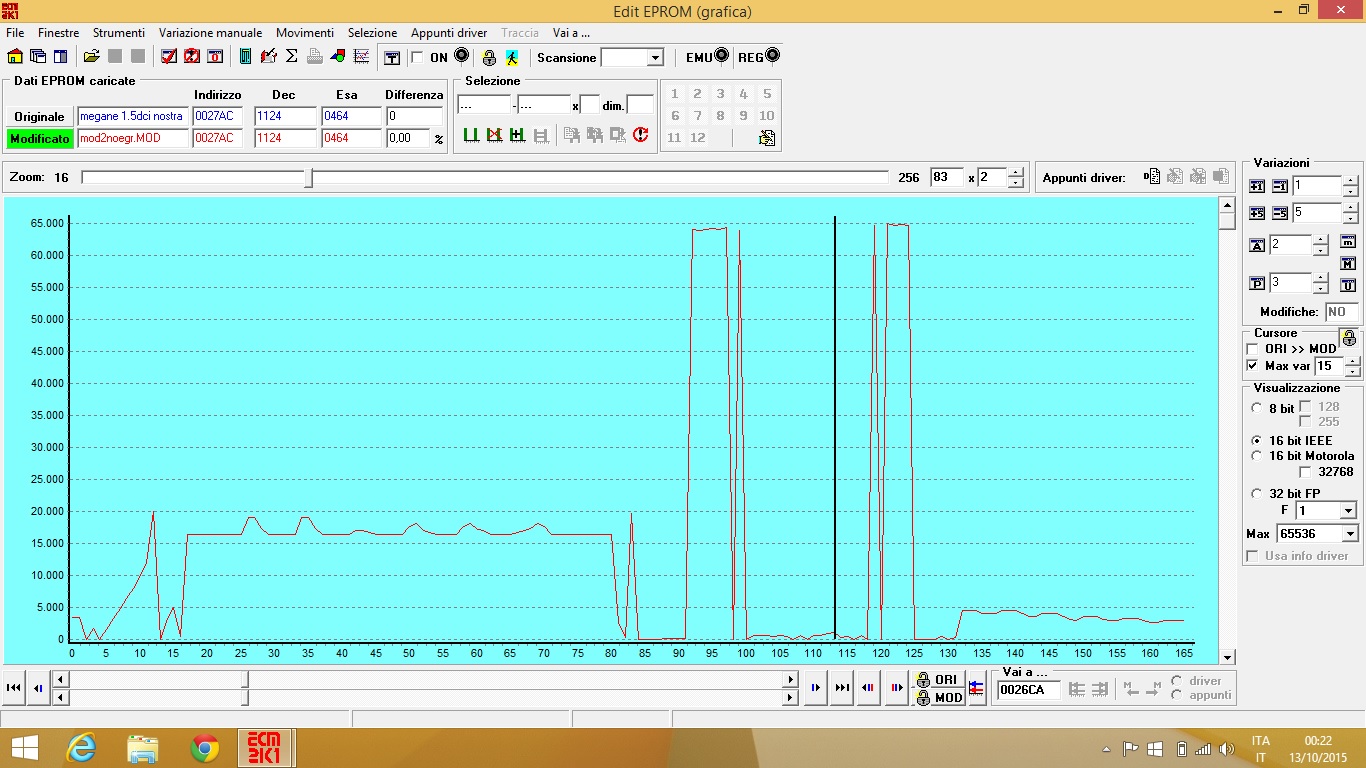Open the Scansione dropdown
1366x768 pixels.
coord(654,58)
